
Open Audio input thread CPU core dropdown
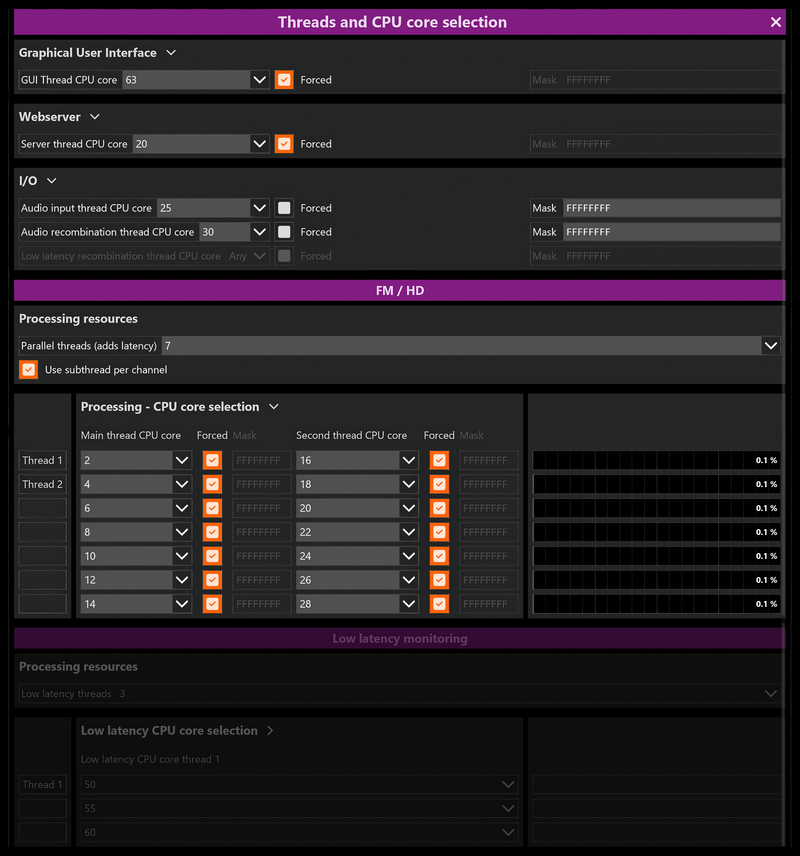point(259,208)
